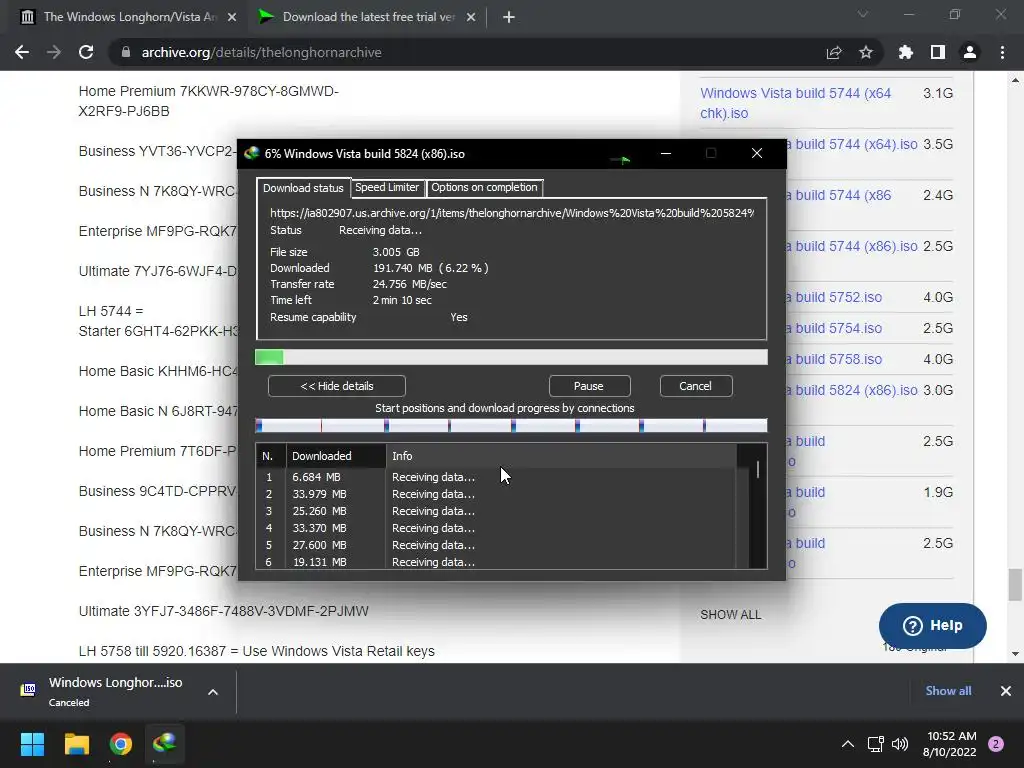
Task: Click Show all in the downloads bar
Action: coord(948,691)
